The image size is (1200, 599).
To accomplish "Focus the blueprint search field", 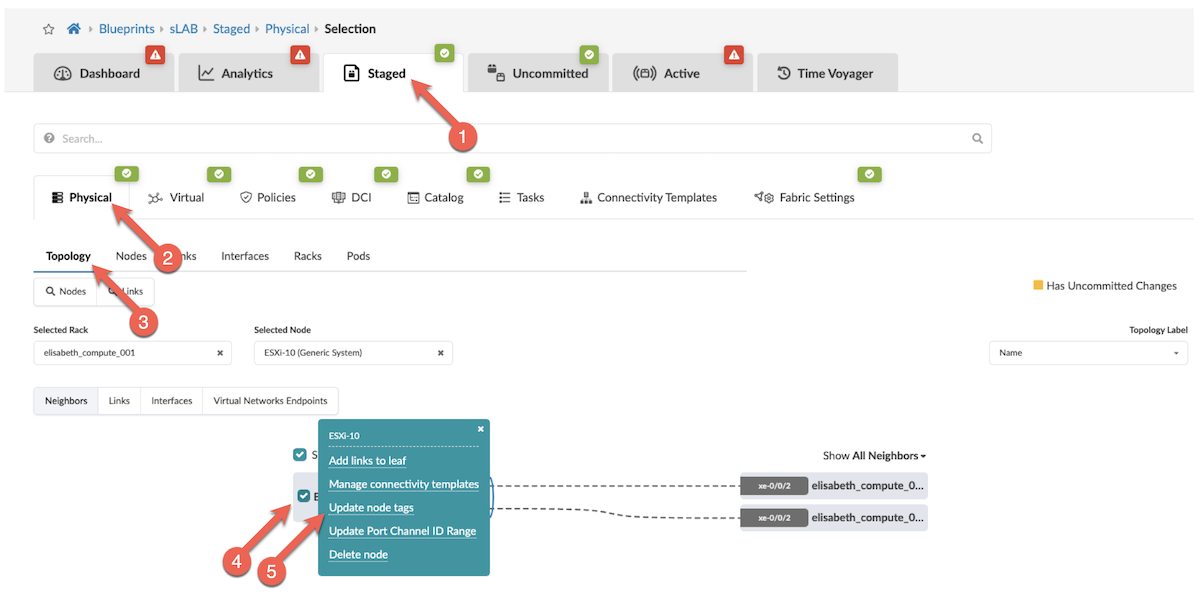I will point(512,139).
